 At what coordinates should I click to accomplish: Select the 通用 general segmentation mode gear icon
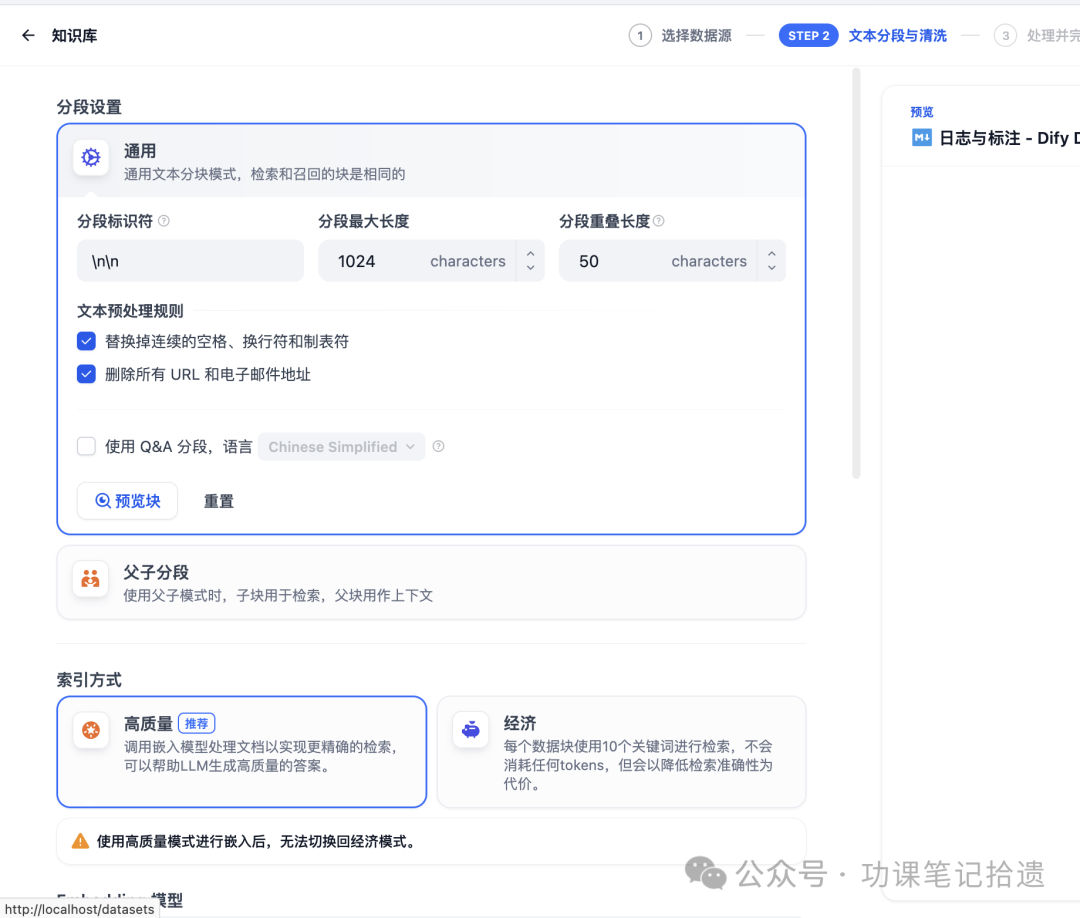coord(90,158)
